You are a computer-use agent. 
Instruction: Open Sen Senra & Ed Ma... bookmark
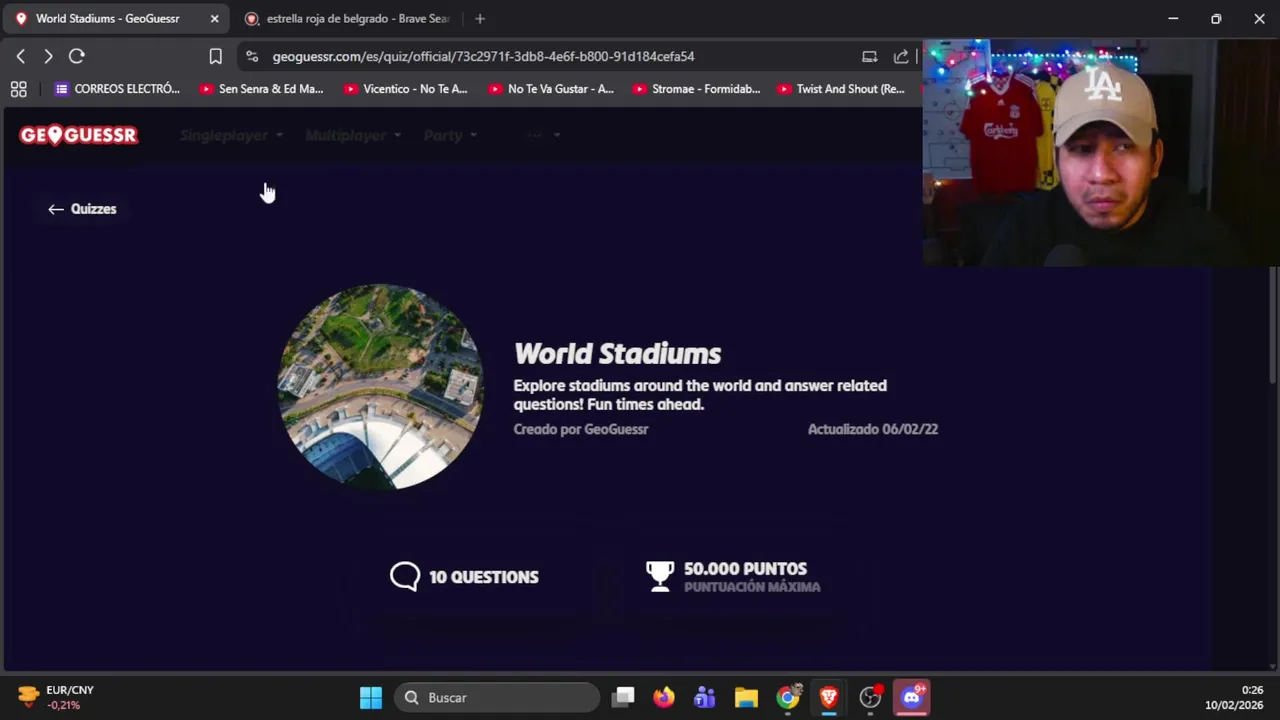pos(261,89)
